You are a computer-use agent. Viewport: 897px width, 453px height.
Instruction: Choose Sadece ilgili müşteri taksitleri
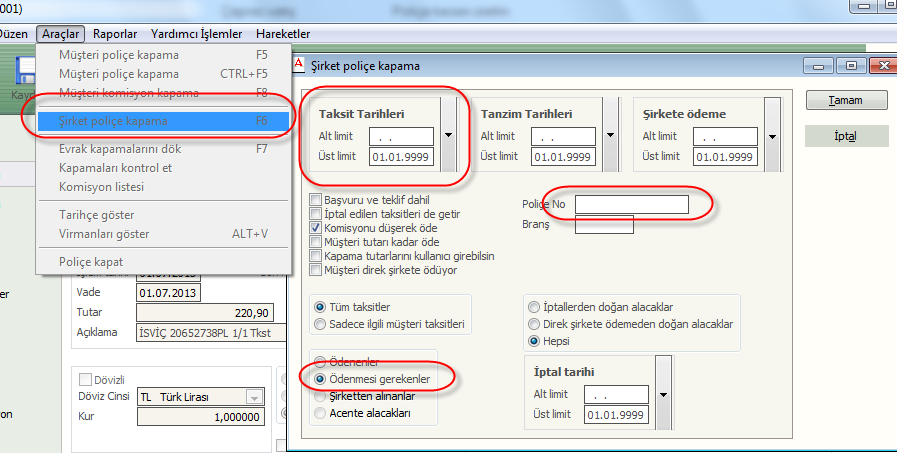click(320, 324)
